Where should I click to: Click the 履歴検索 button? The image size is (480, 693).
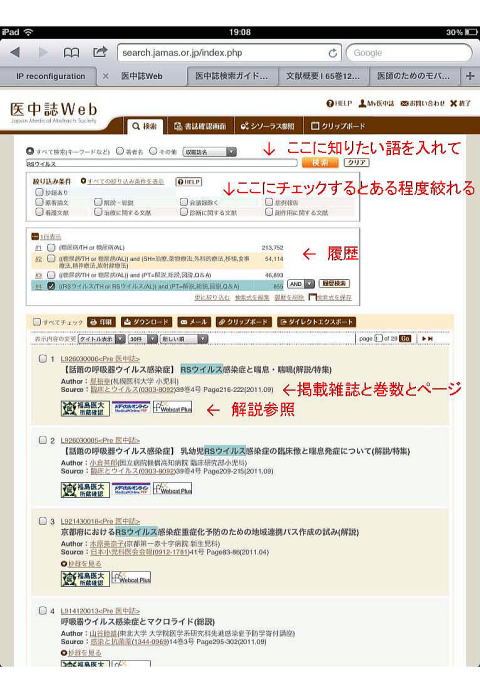(x=335, y=284)
